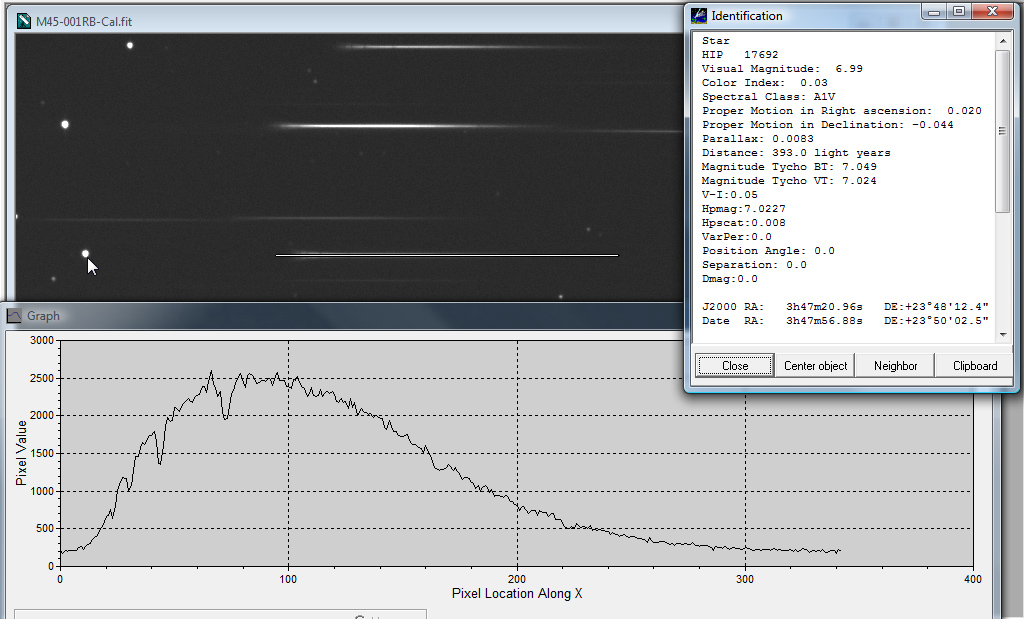Copy star data with Clipboard button
Image resolution: width=1024 pixels, height=619 pixels.
tap(974, 366)
